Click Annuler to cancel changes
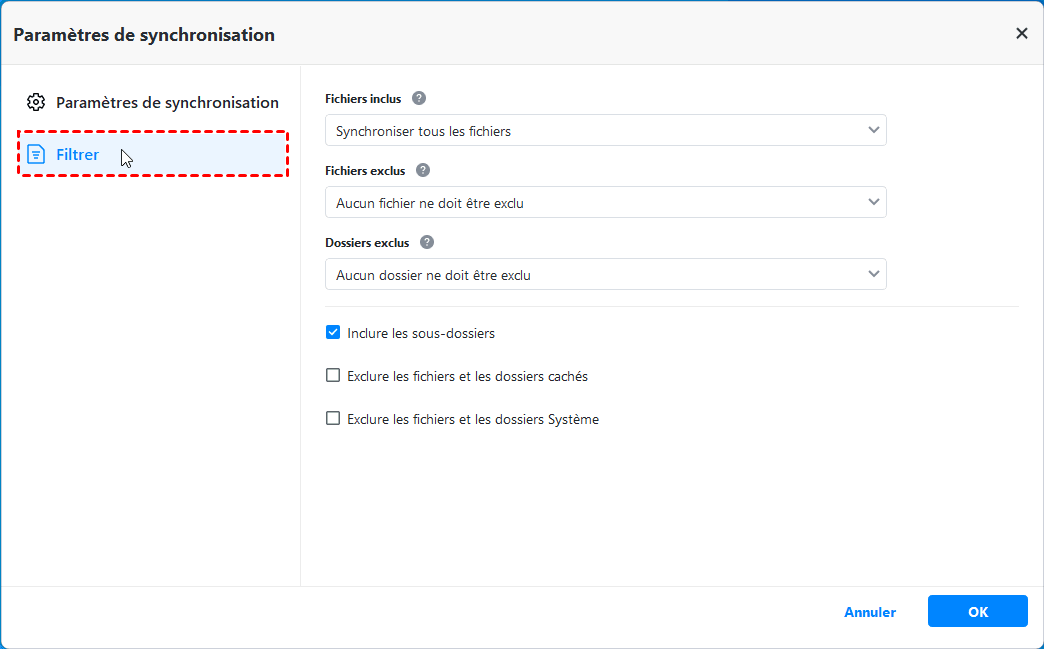The image size is (1044, 649). pos(870,612)
